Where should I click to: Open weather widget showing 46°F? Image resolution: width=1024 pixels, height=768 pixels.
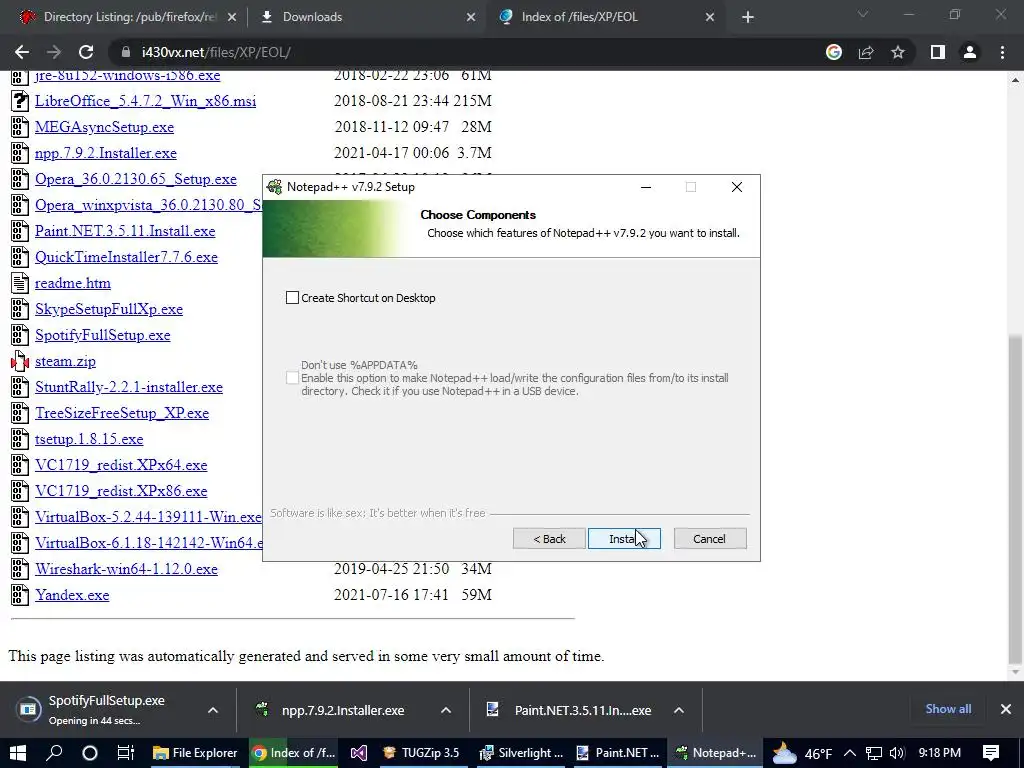[x=802, y=753]
